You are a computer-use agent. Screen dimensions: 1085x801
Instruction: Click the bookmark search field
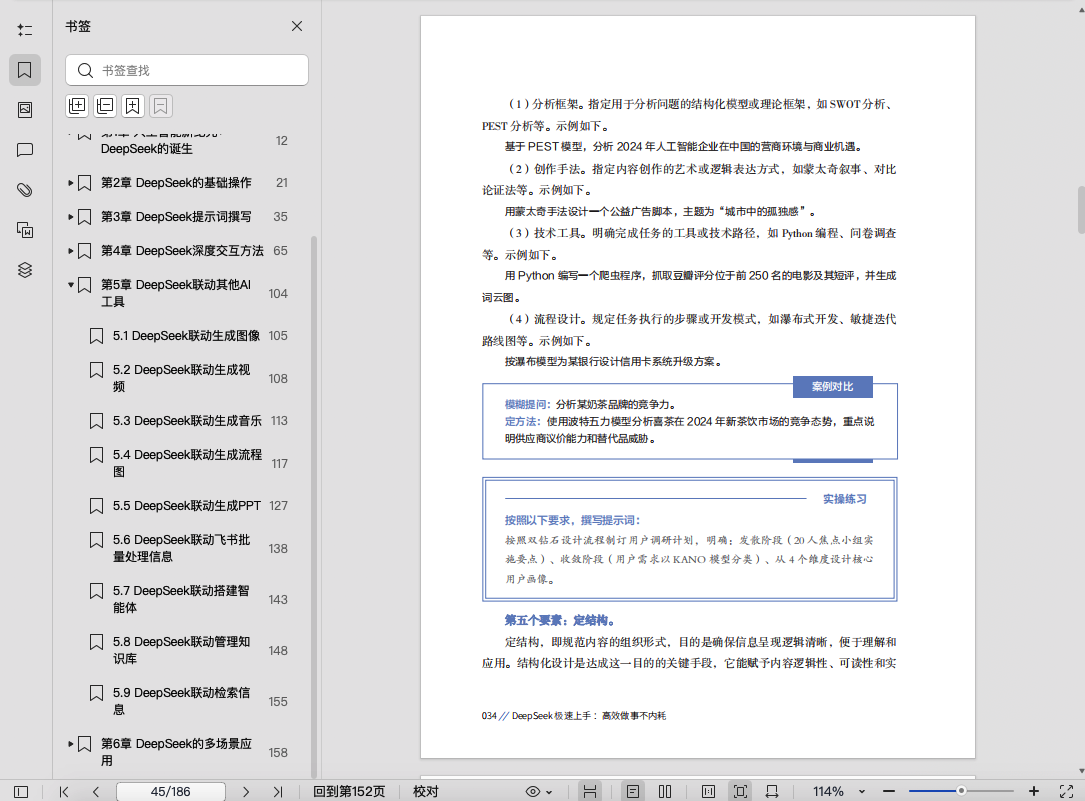187,71
